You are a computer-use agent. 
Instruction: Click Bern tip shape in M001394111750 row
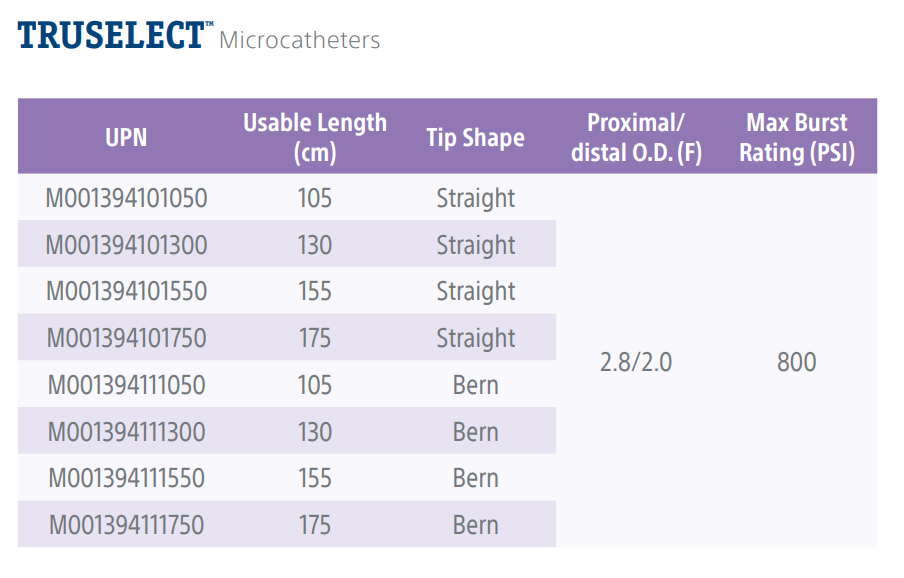[x=475, y=525]
